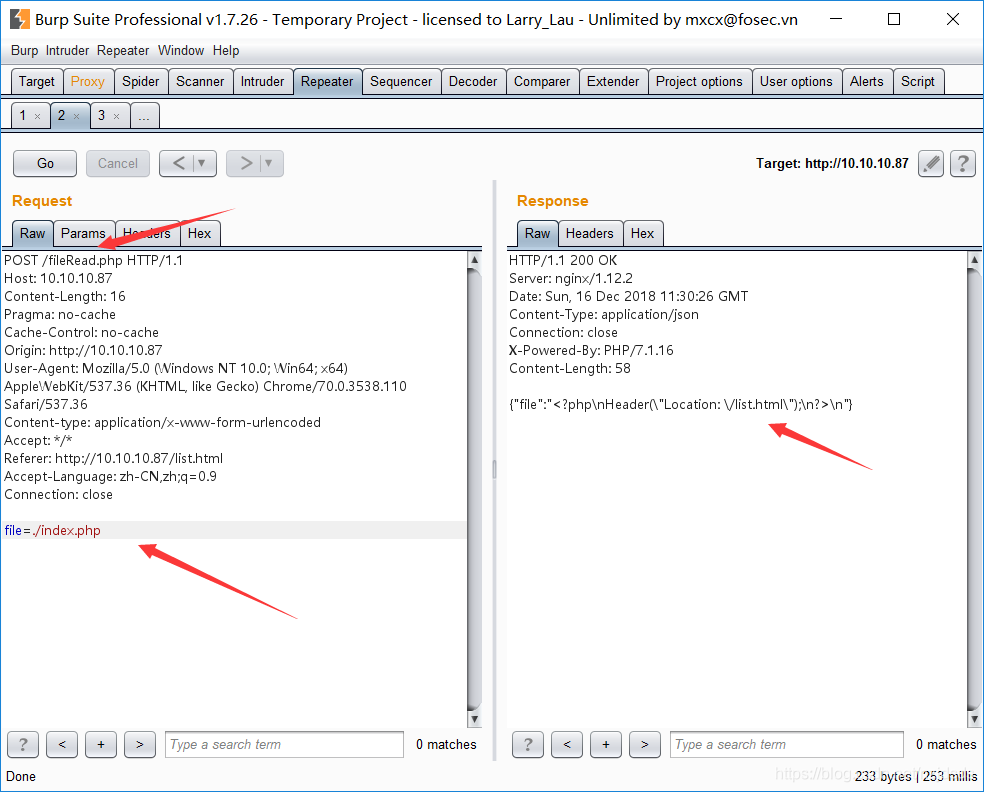Click the edit target pencil icon
984x792 pixels.
931,164
